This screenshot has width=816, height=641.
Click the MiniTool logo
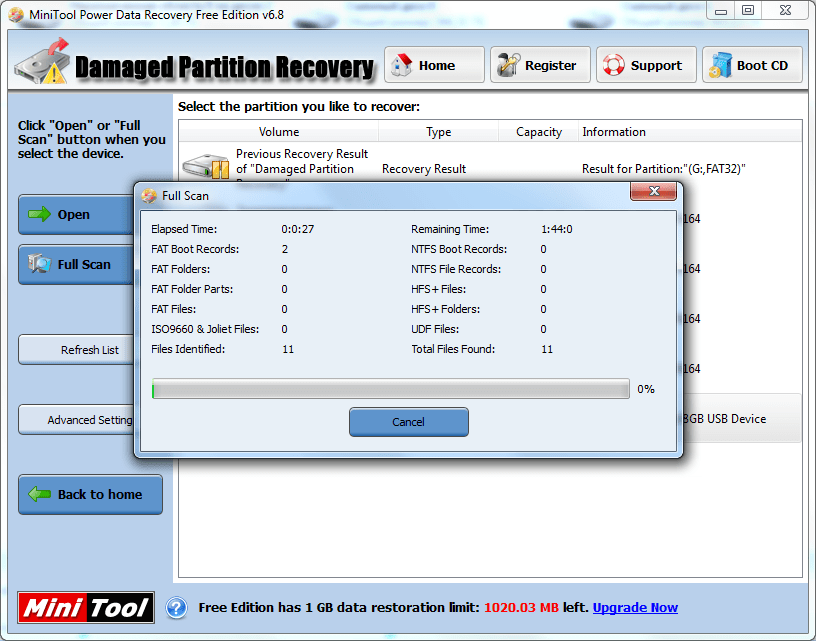[x=86, y=607]
